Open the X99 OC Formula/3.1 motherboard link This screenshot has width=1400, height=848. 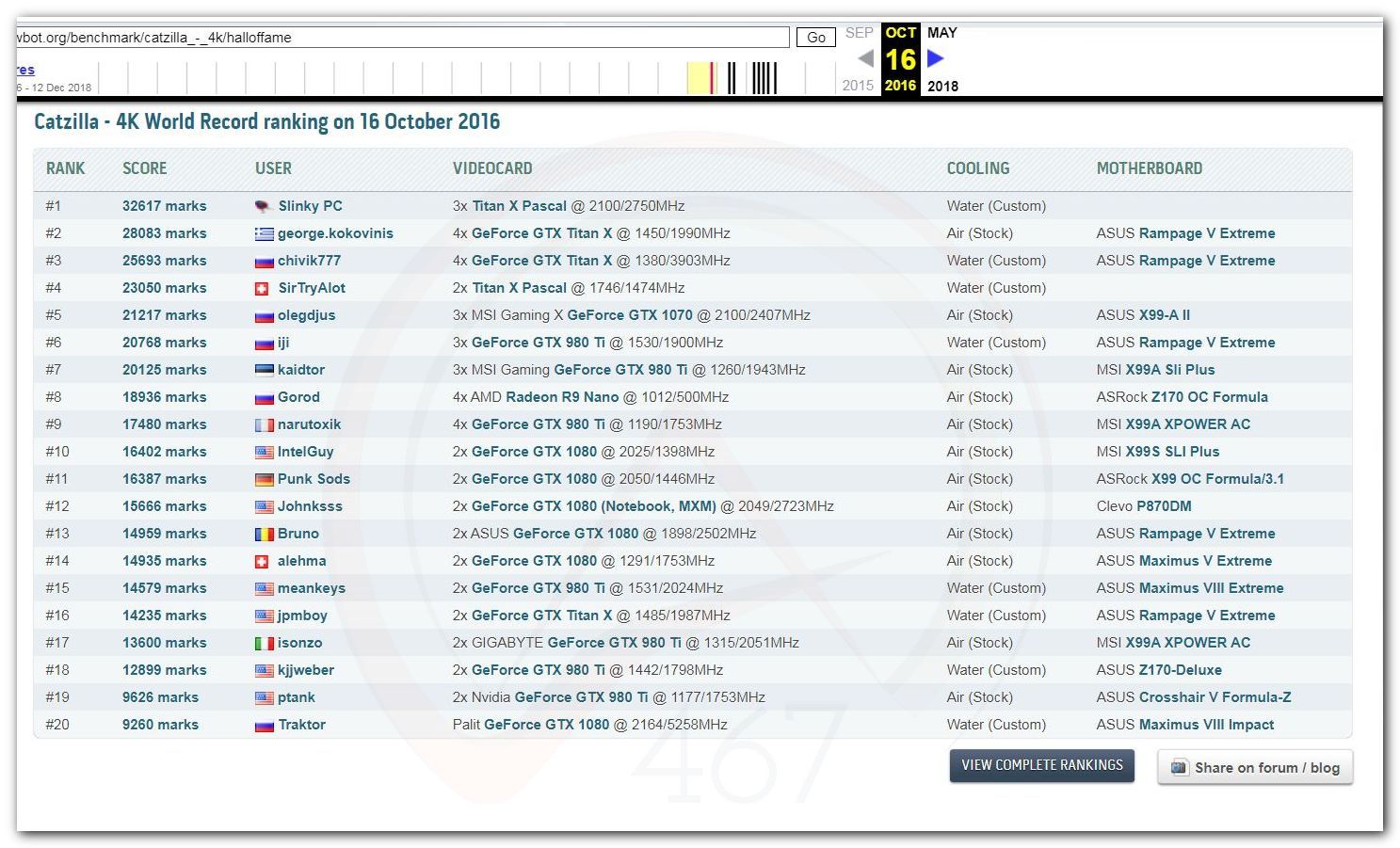point(1217,479)
